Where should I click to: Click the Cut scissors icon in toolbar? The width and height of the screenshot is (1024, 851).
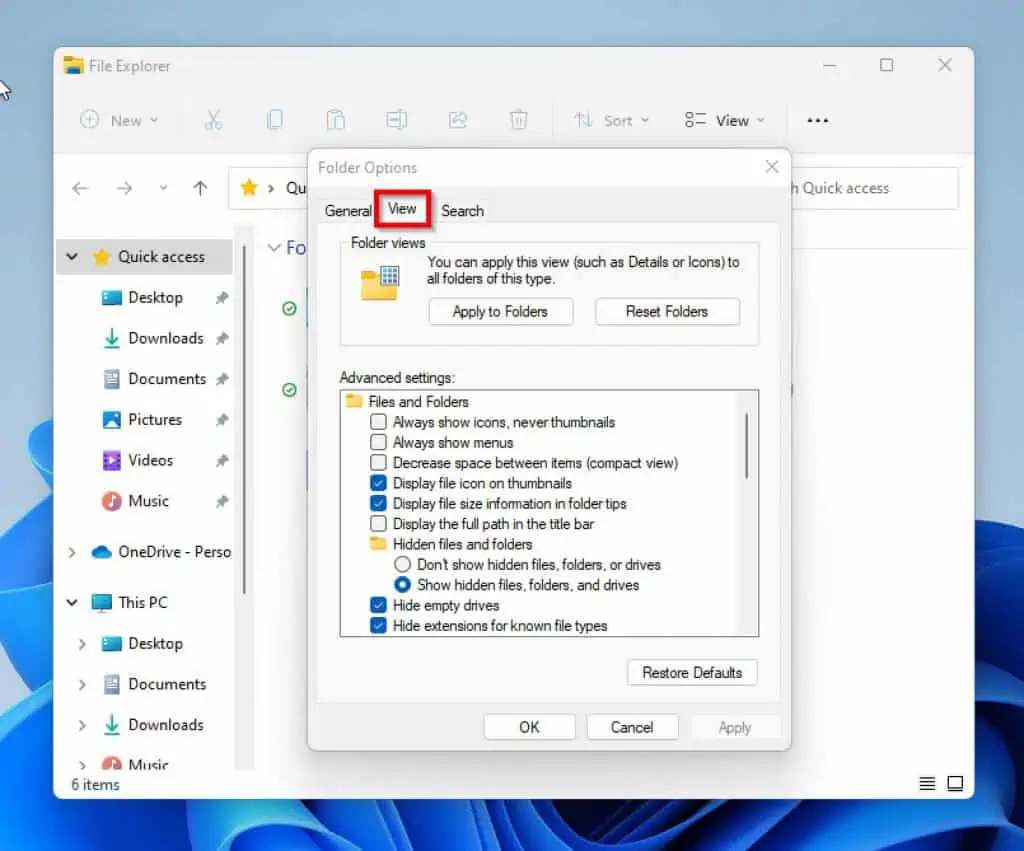tap(213, 120)
